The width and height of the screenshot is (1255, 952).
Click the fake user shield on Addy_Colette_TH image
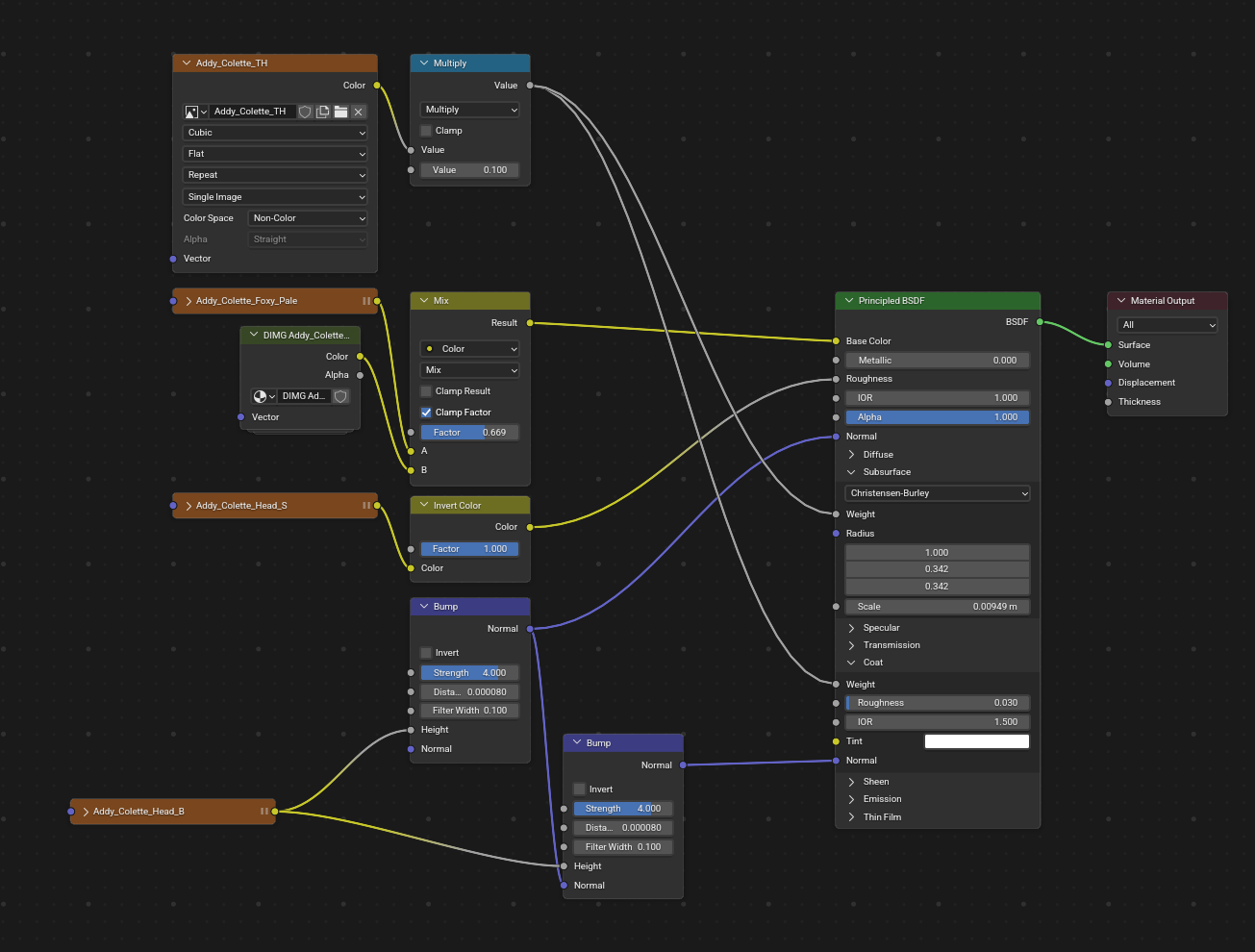coord(305,112)
